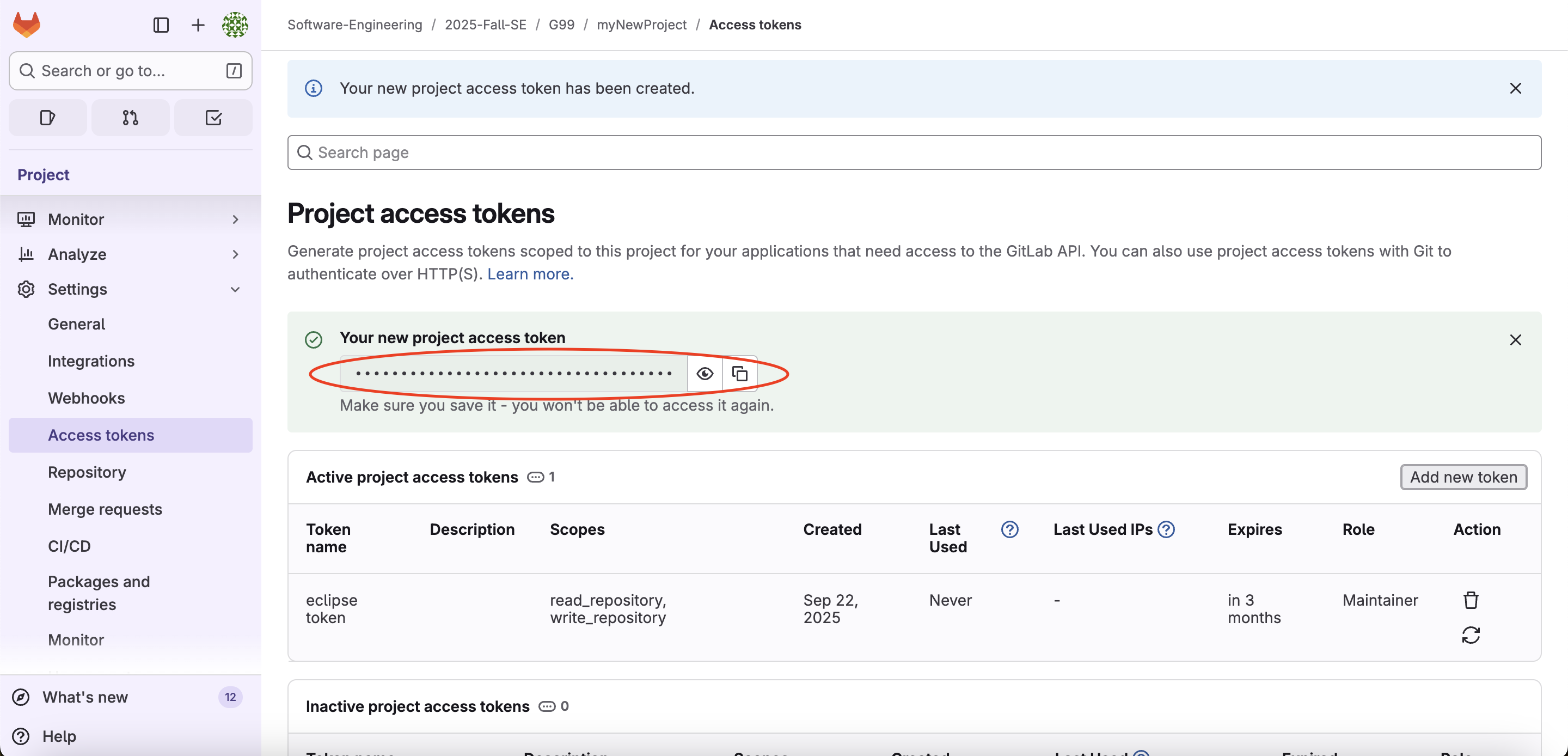Open the Webhooks settings page
Image resolution: width=1568 pixels, height=756 pixels.
[x=87, y=398]
